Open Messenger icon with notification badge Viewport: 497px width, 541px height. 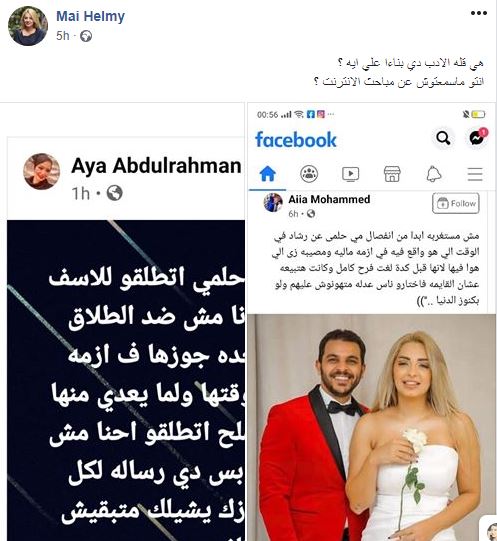click(477, 138)
